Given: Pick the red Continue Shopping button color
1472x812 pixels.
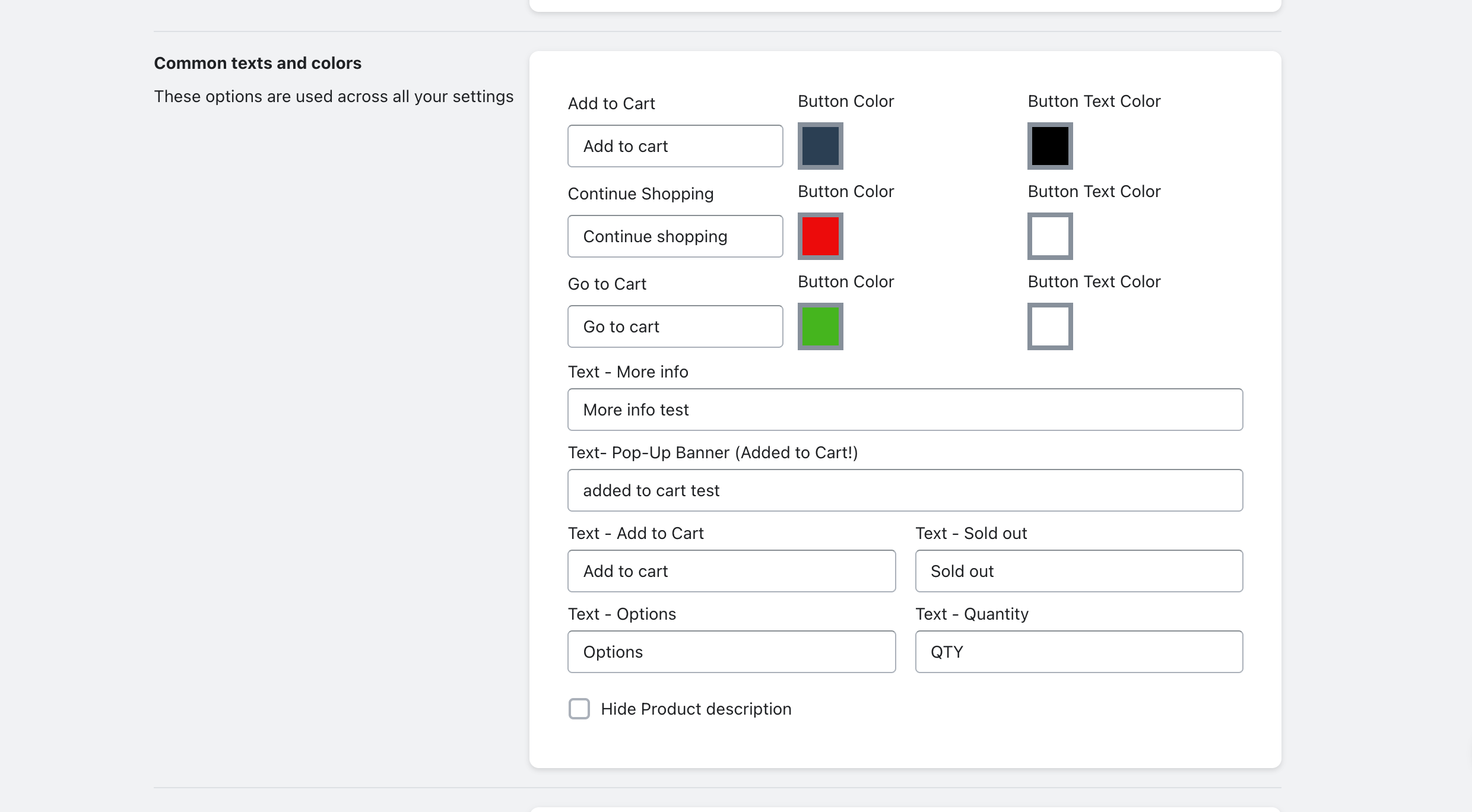Looking at the screenshot, I should point(820,236).
